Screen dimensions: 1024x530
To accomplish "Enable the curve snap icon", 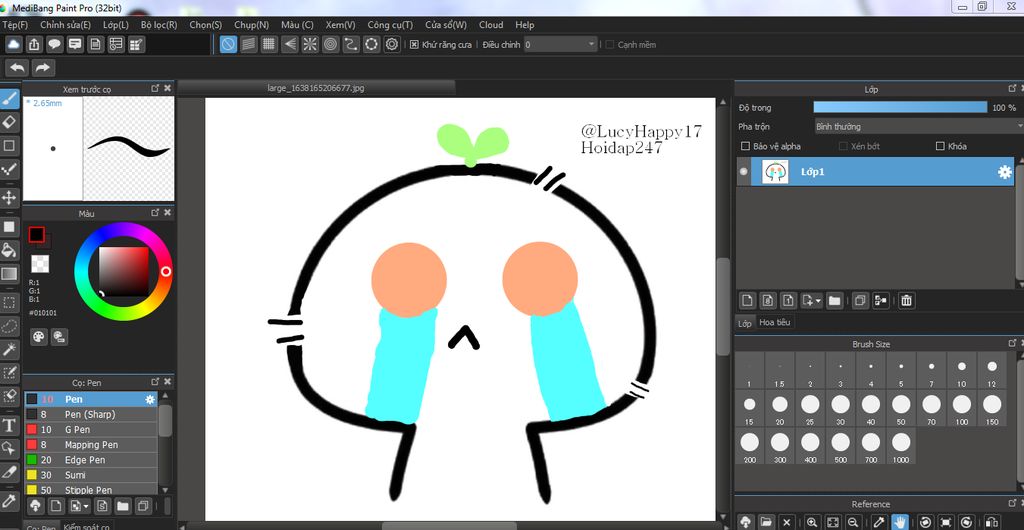I will 351,44.
